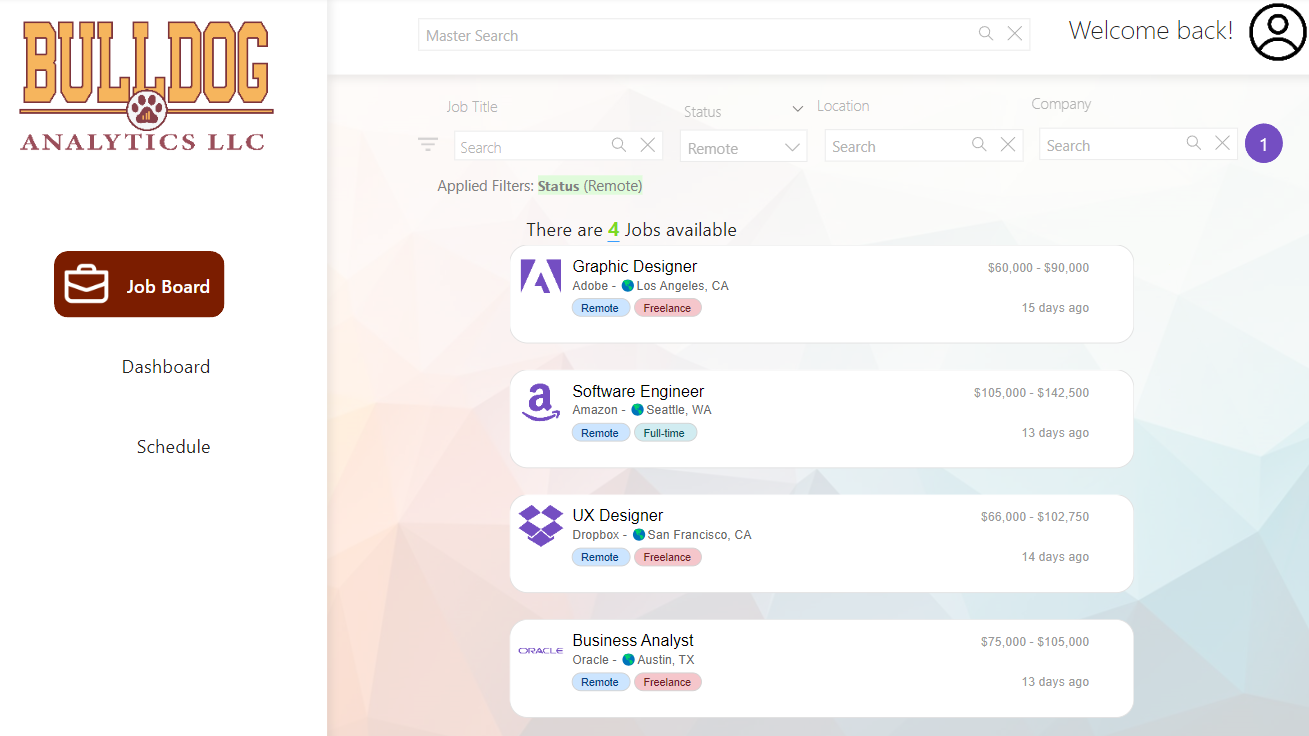
Task: Open the Status dropdown showing Remote
Action: coord(744,147)
